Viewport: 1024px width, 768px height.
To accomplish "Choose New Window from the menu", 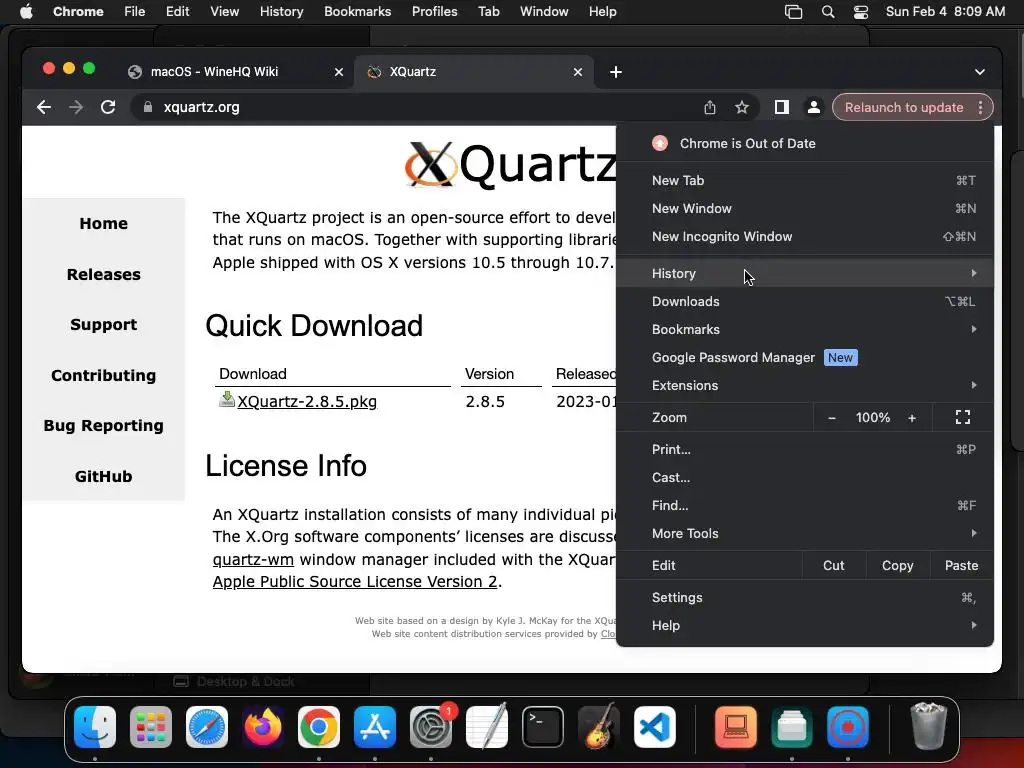I will pyautogui.click(x=805, y=208).
